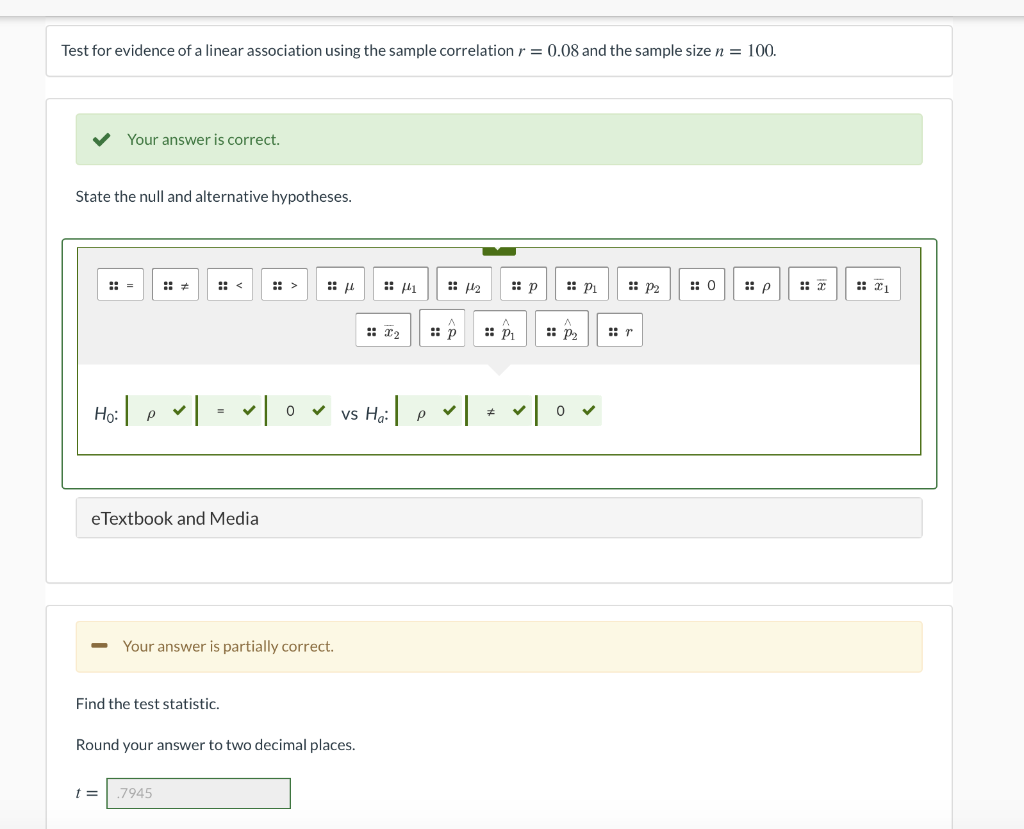The width and height of the screenshot is (1024, 829).
Task: Select the 0 symbol
Action: click(x=701, y=284)
